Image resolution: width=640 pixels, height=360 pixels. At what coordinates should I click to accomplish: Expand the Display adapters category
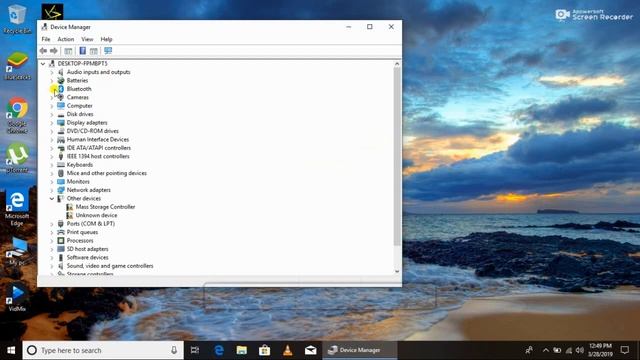(x=52, y=123)
